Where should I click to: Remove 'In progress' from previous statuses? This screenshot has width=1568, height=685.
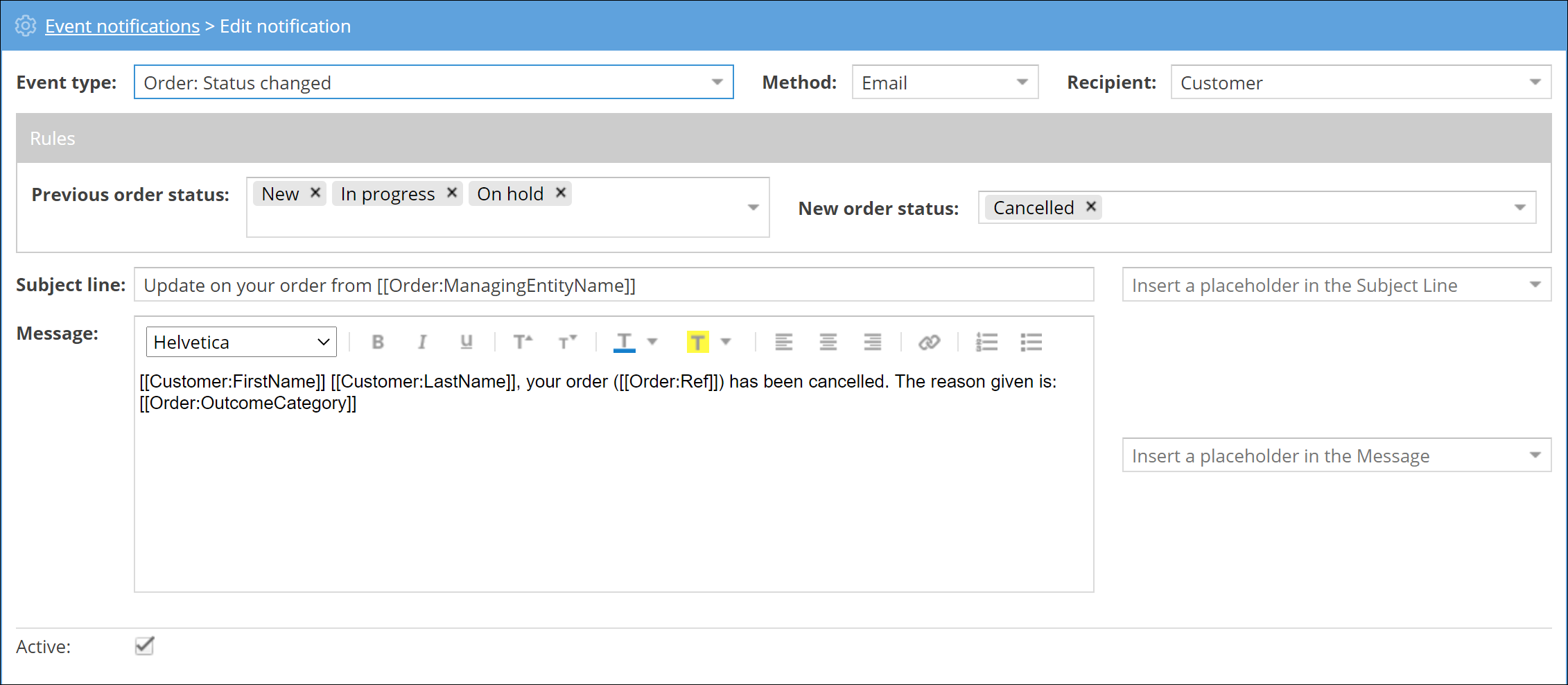(452, 193)
